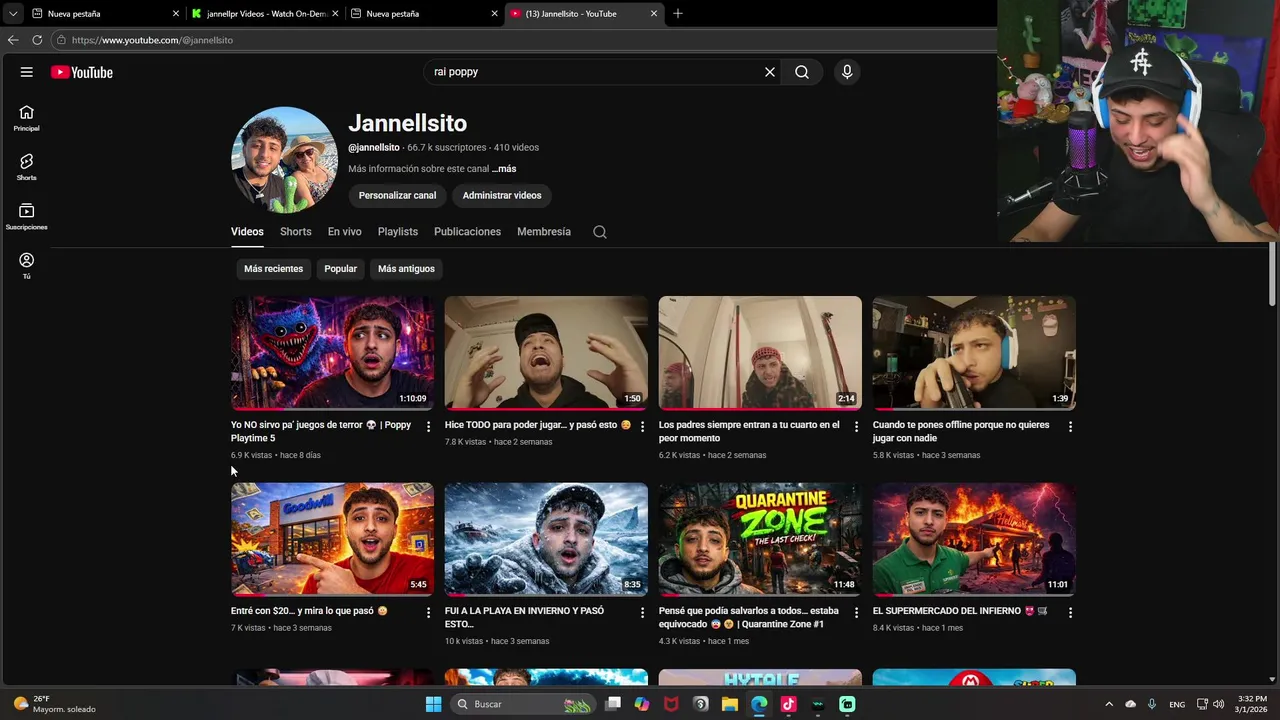The image size is (1280, 720).
Task: Open the Membresía tab
Action: pyautogui.click(x=544, y=232)
